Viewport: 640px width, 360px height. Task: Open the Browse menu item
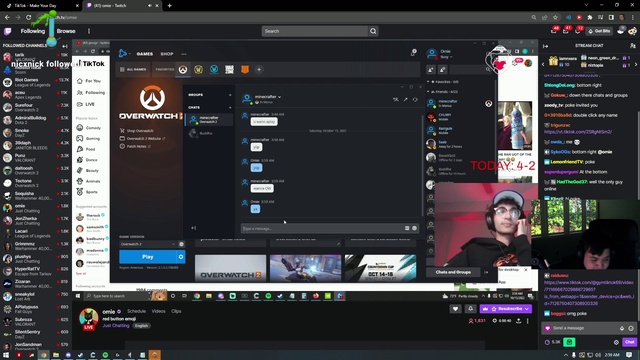point(66,31)
